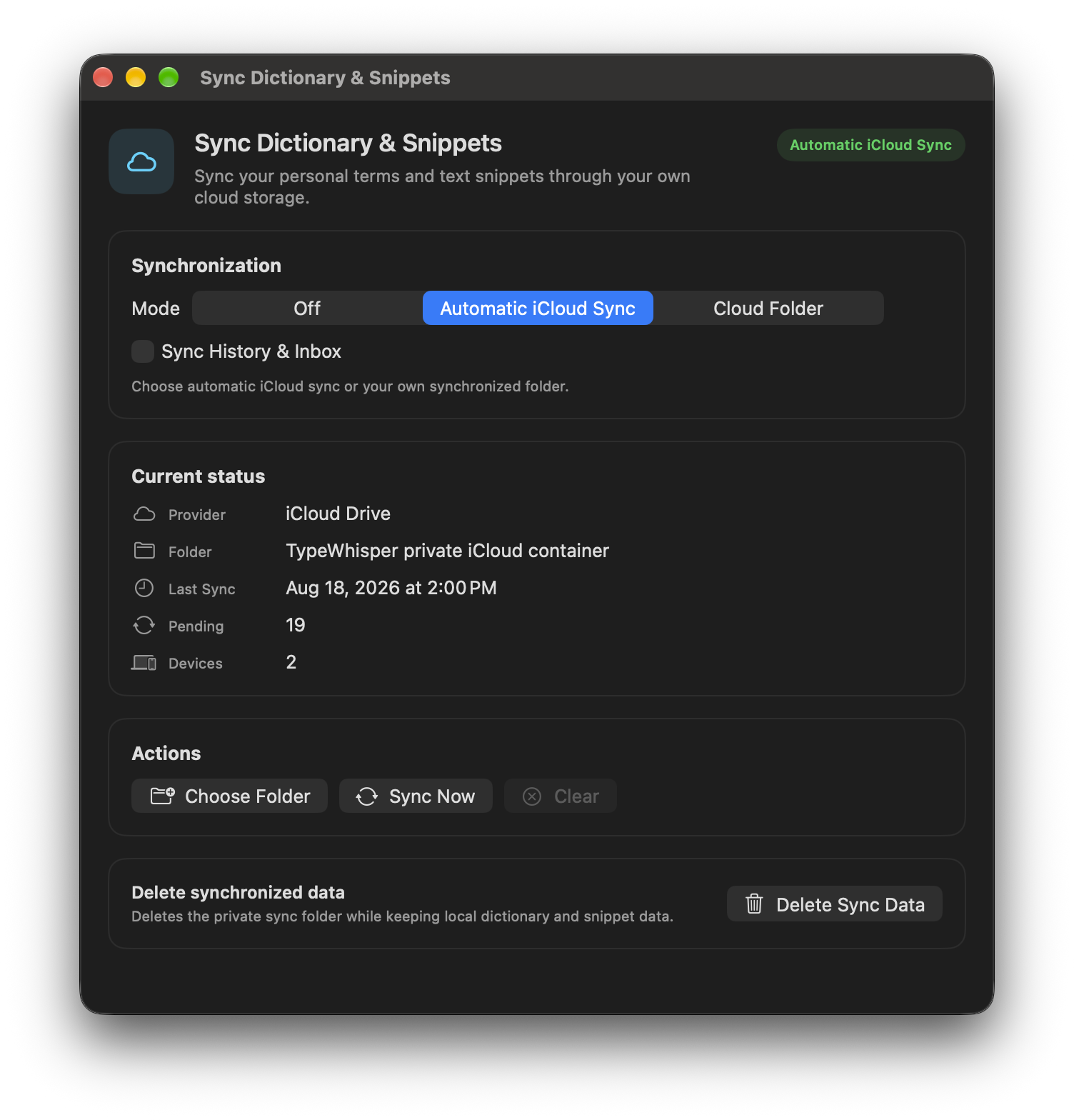Click the Aug 18, 2026 at 2:00 PM value
The image size is (1074, 1120).
coord(391,588)
